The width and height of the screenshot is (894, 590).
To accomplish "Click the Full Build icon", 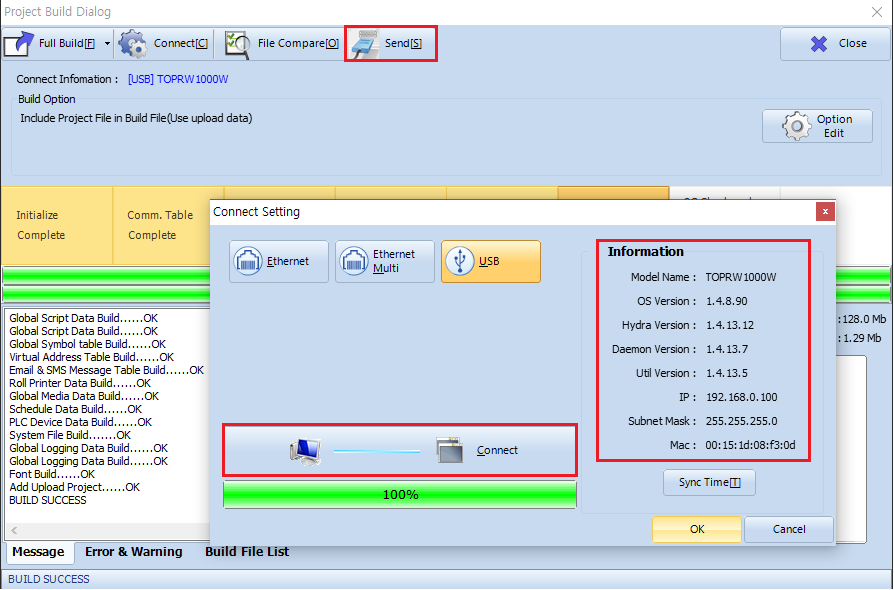I will pyautogui.click(x=19, y=43).
